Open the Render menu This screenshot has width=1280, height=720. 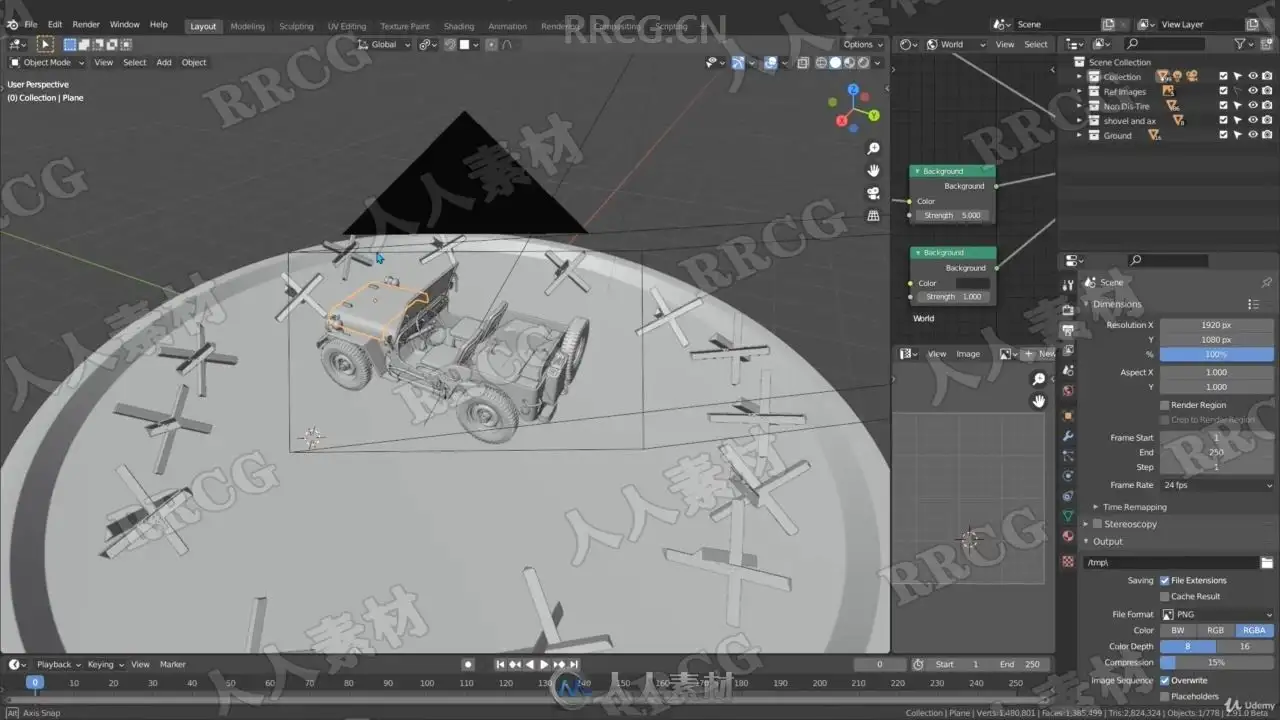[86, 24]
